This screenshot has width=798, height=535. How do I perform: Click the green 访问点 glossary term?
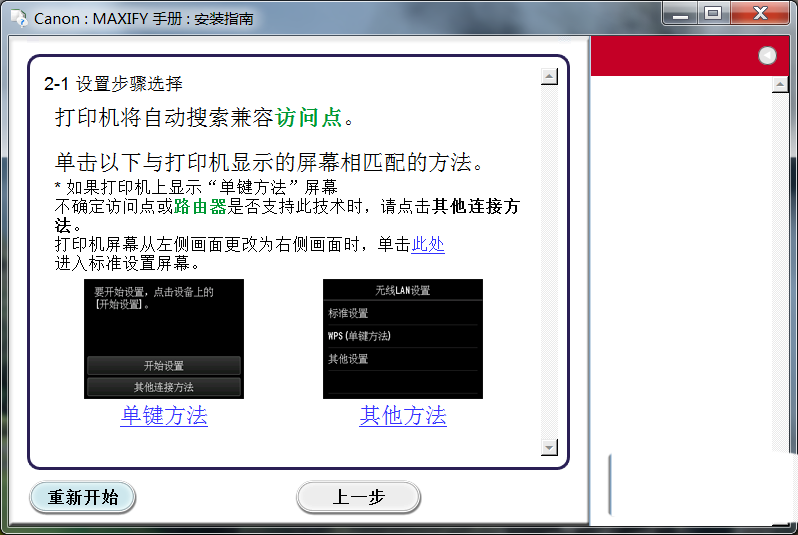pos(308,118)
